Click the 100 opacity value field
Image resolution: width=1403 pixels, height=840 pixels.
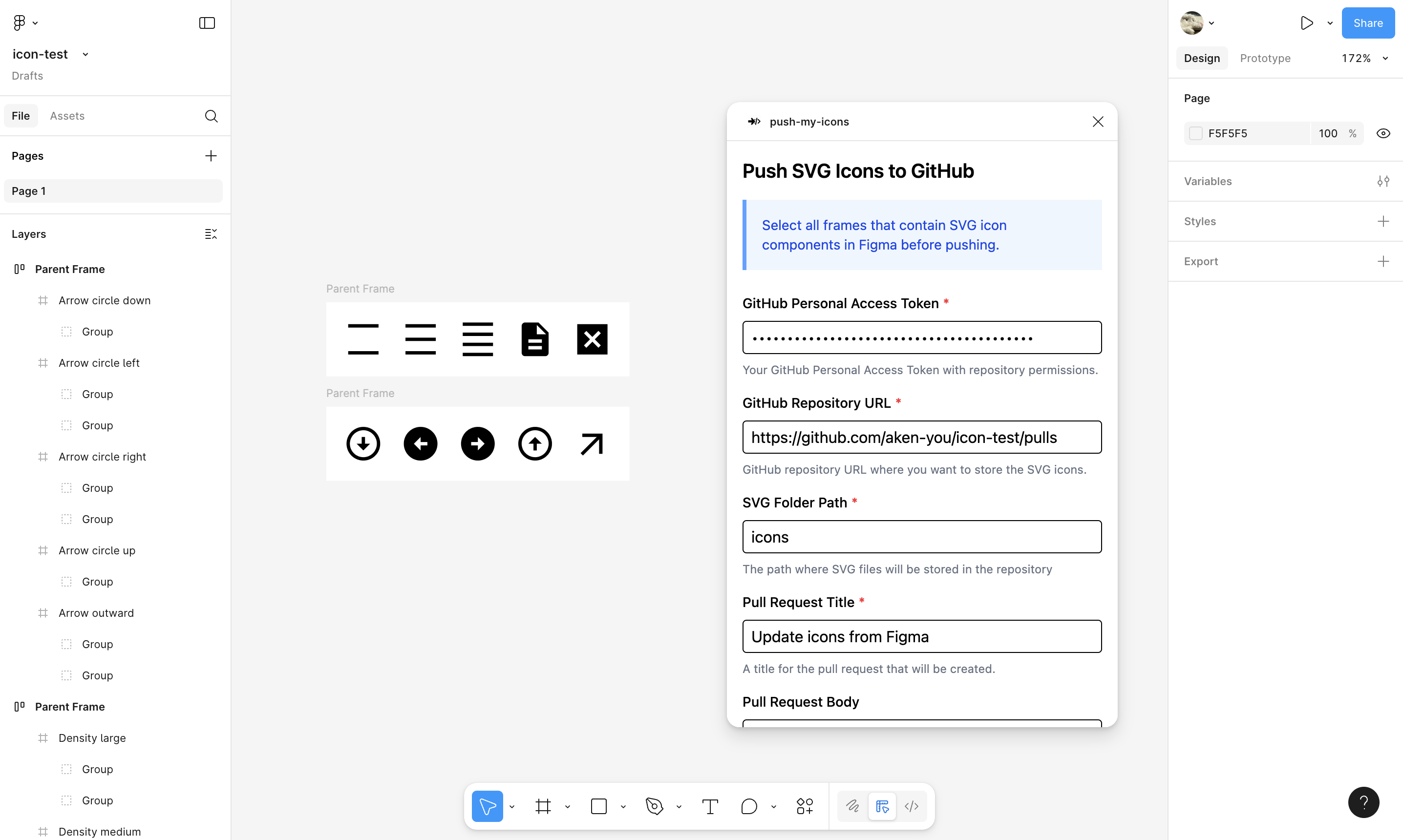coord(1328,134)
